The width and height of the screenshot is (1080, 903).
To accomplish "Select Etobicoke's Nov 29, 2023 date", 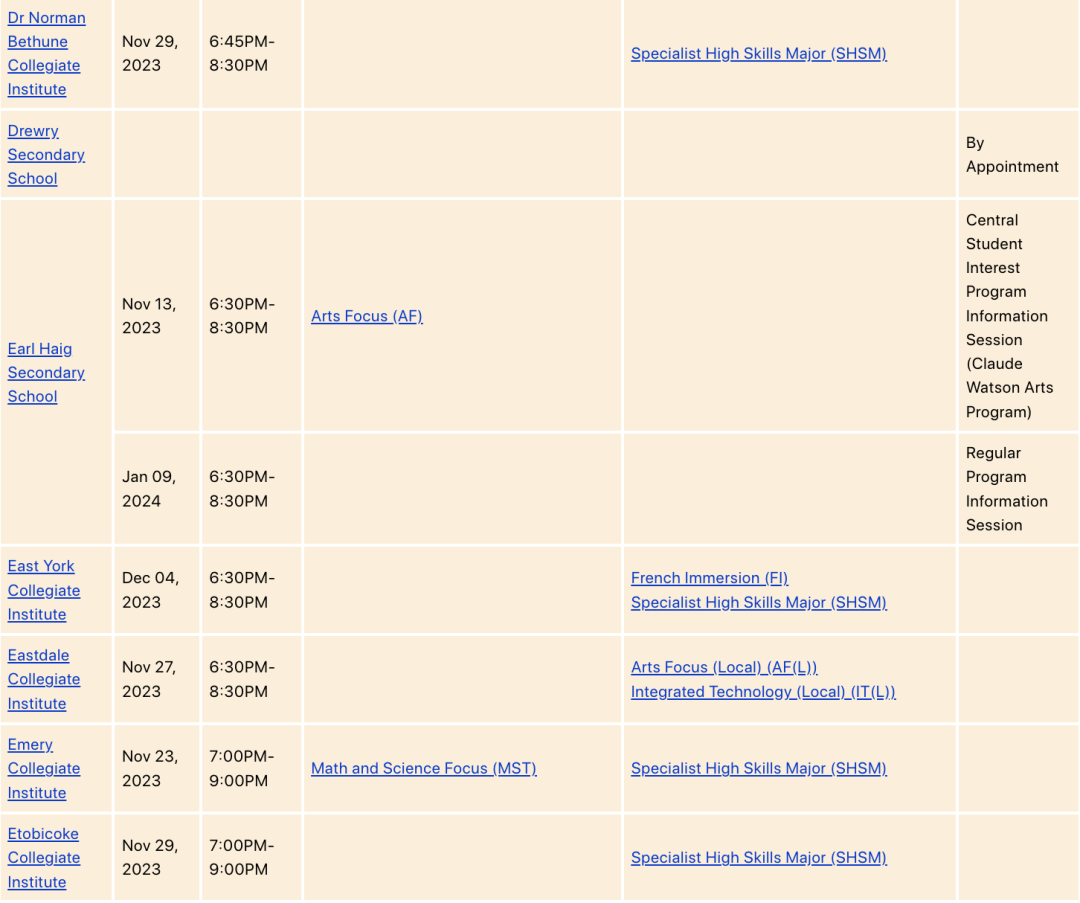I will point(149,858).
